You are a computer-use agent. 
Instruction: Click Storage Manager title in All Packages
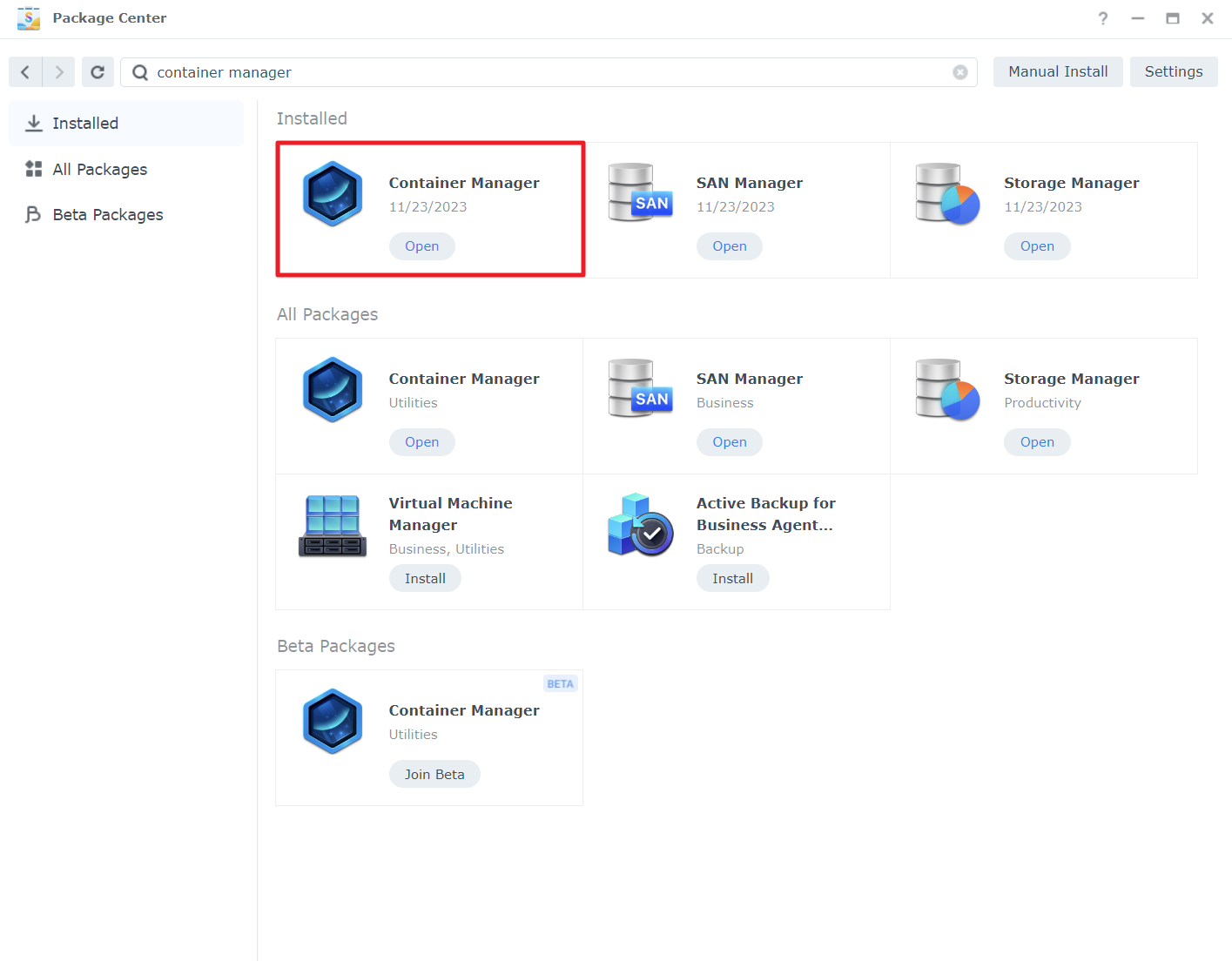(1072, 379)
